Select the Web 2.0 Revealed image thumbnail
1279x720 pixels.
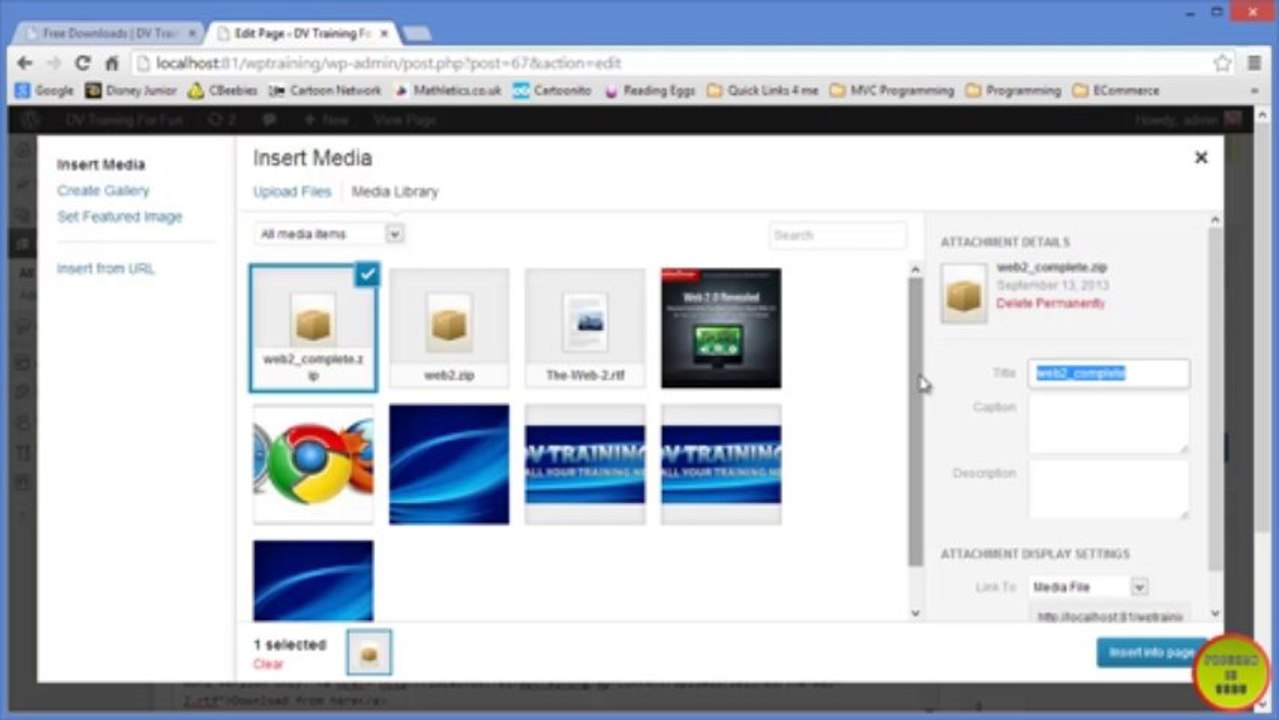click(x=721, y=327)
